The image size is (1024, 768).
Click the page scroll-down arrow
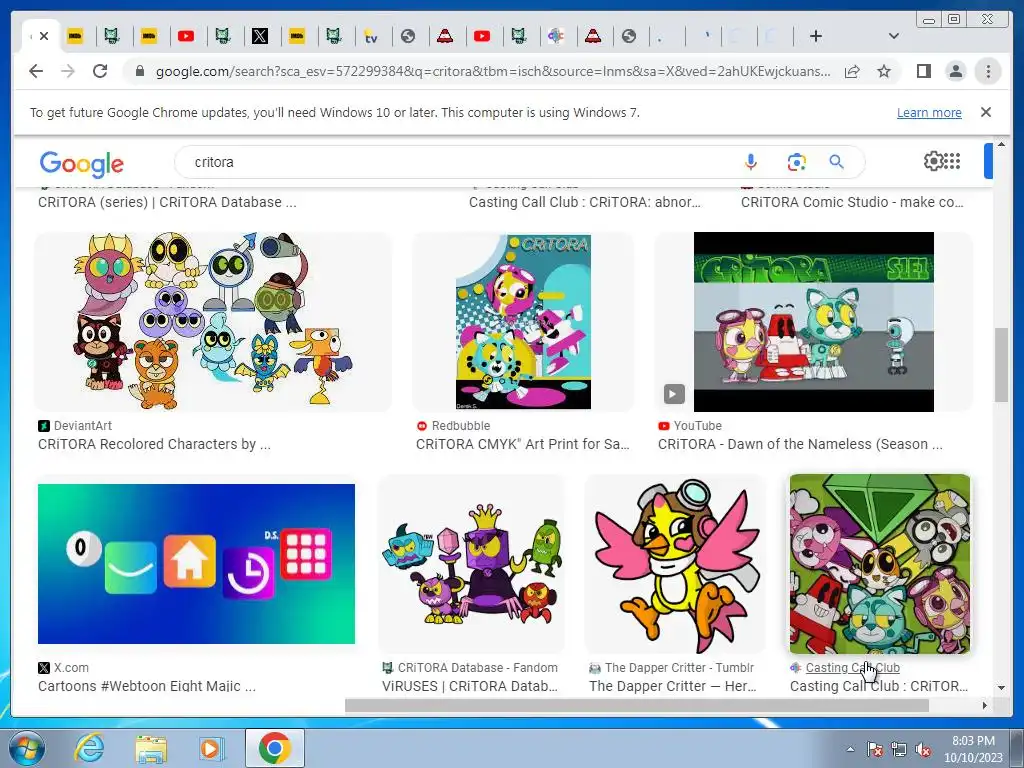(x=1001, y=688)
